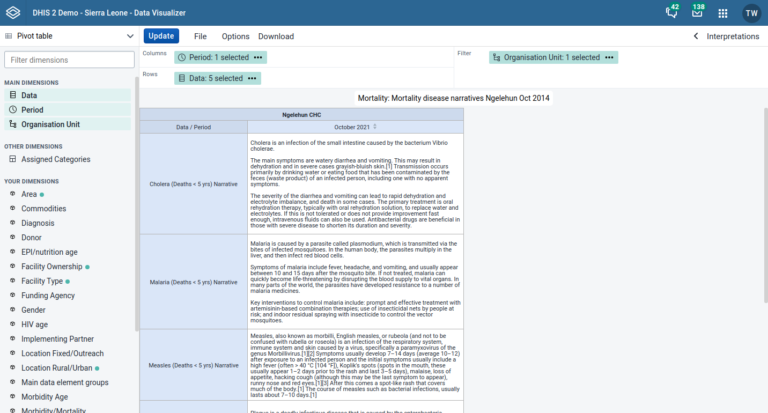768x413 pixels.
Task: Open the interpretations notification icon
Action: [x=672, y=13]
